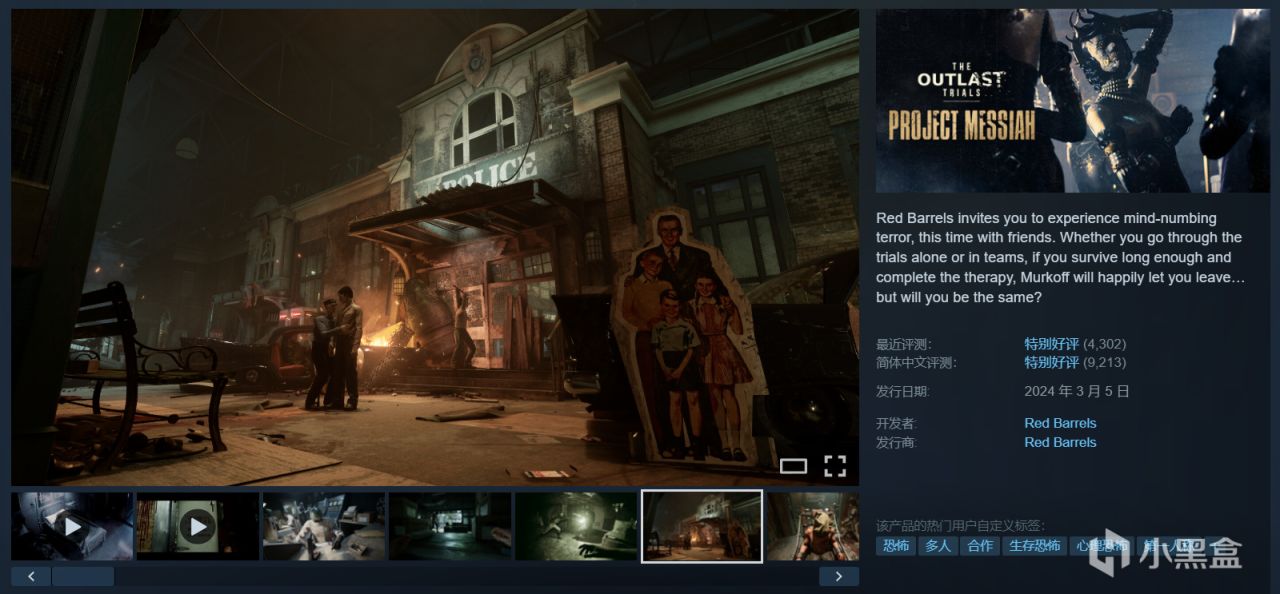Click the 该产品的热门用户自定义标签 heading

point(960,525)
